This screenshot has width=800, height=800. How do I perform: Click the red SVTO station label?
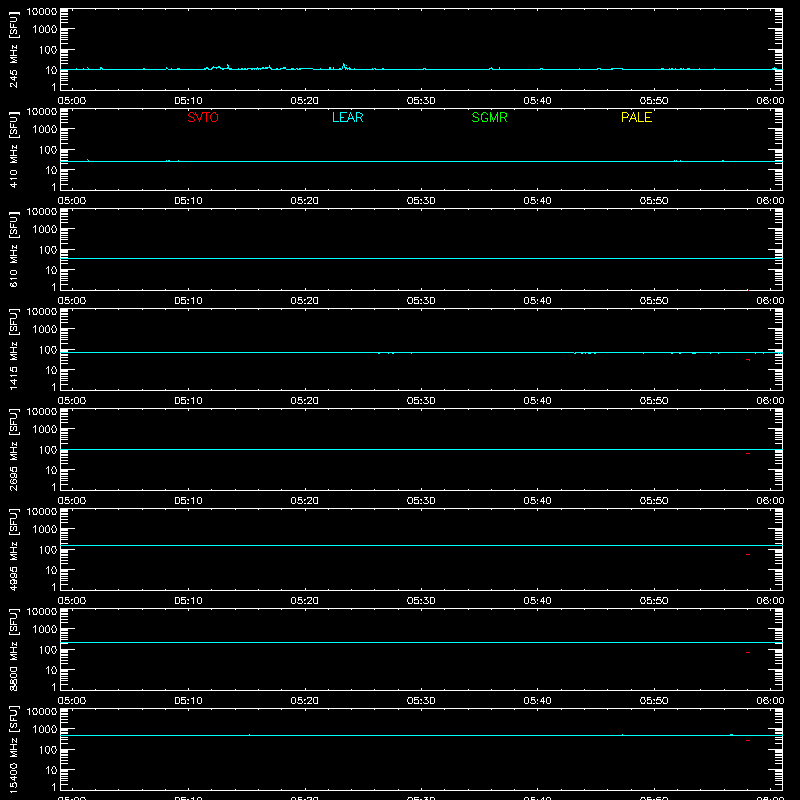click(203, 117)
